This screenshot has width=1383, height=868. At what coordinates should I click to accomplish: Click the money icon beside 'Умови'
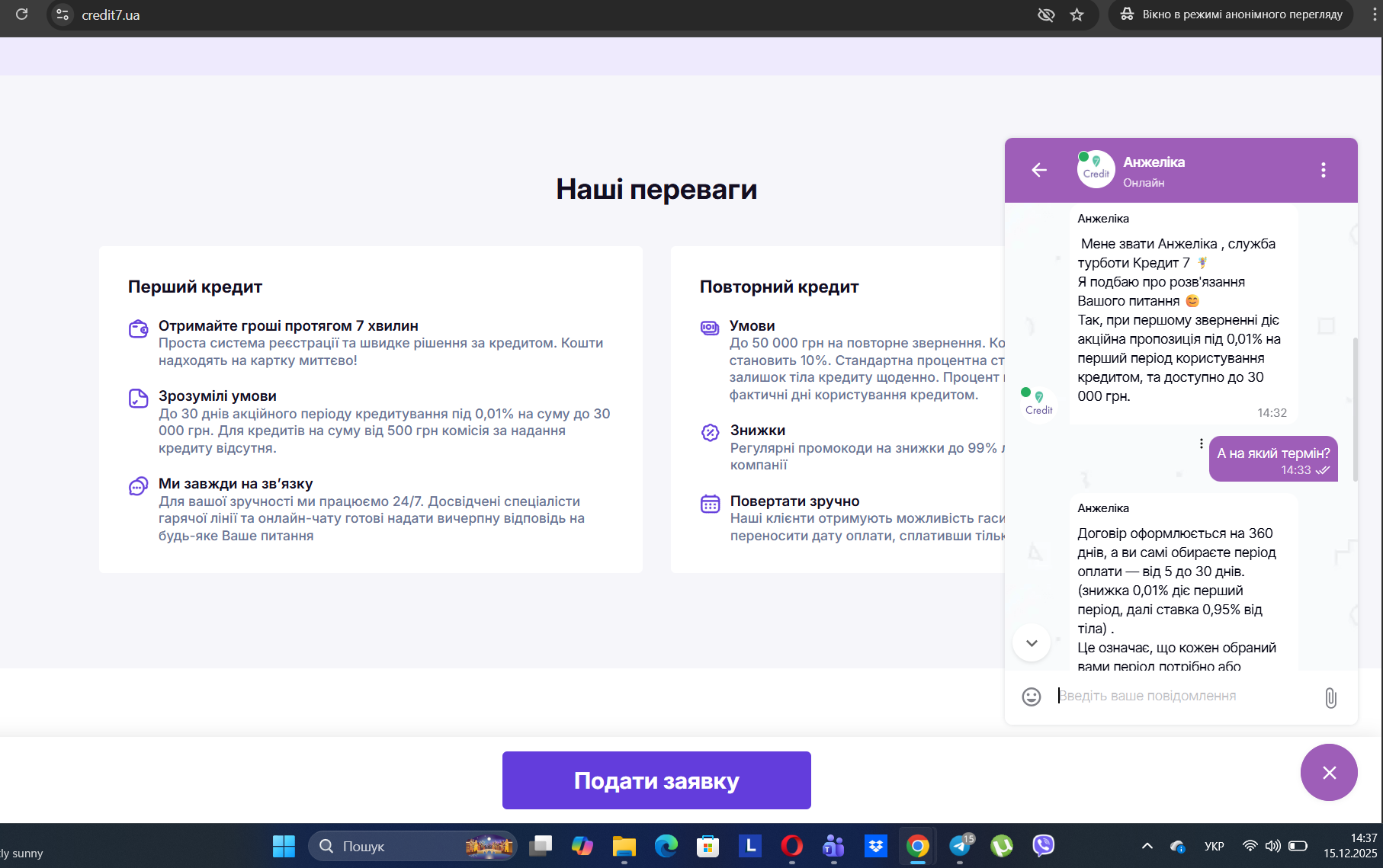coord(710,328)
